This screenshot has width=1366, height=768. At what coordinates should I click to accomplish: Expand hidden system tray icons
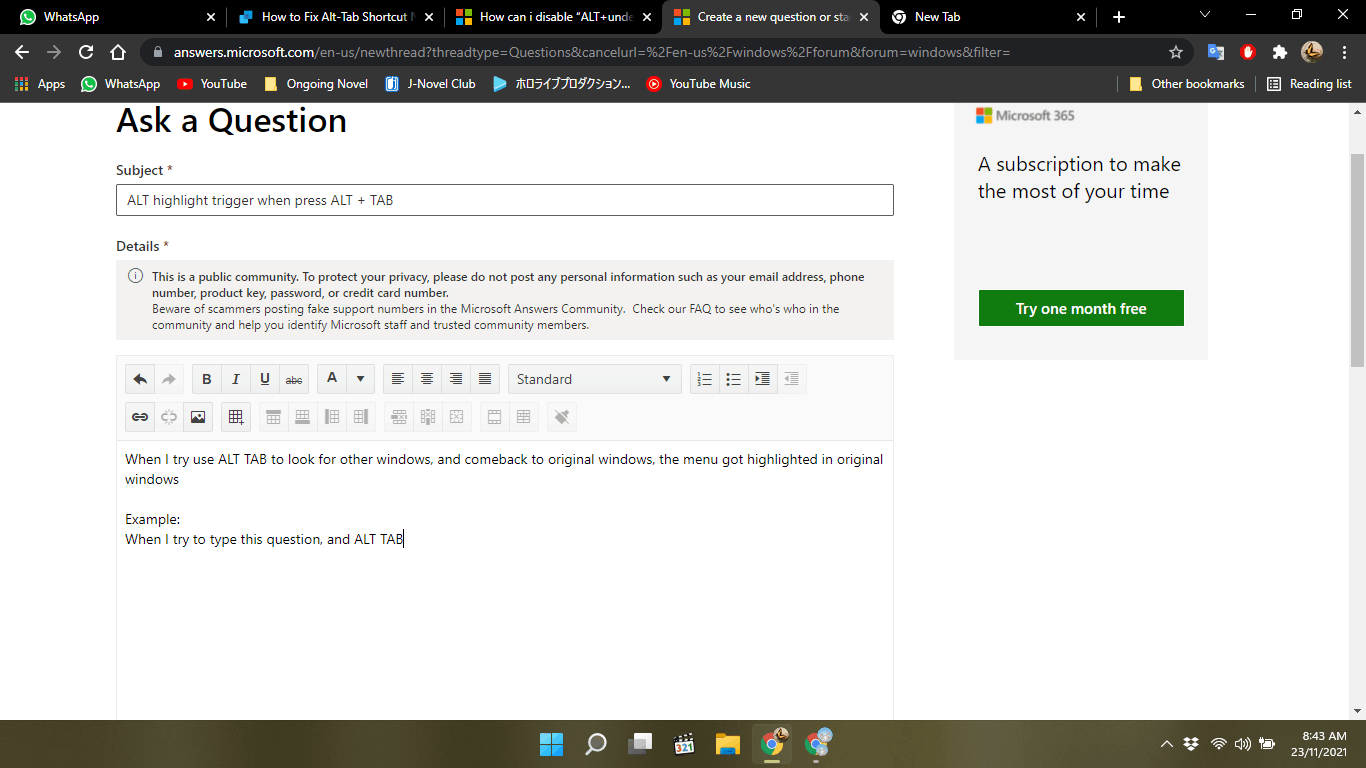click(x=1166, y=743)
